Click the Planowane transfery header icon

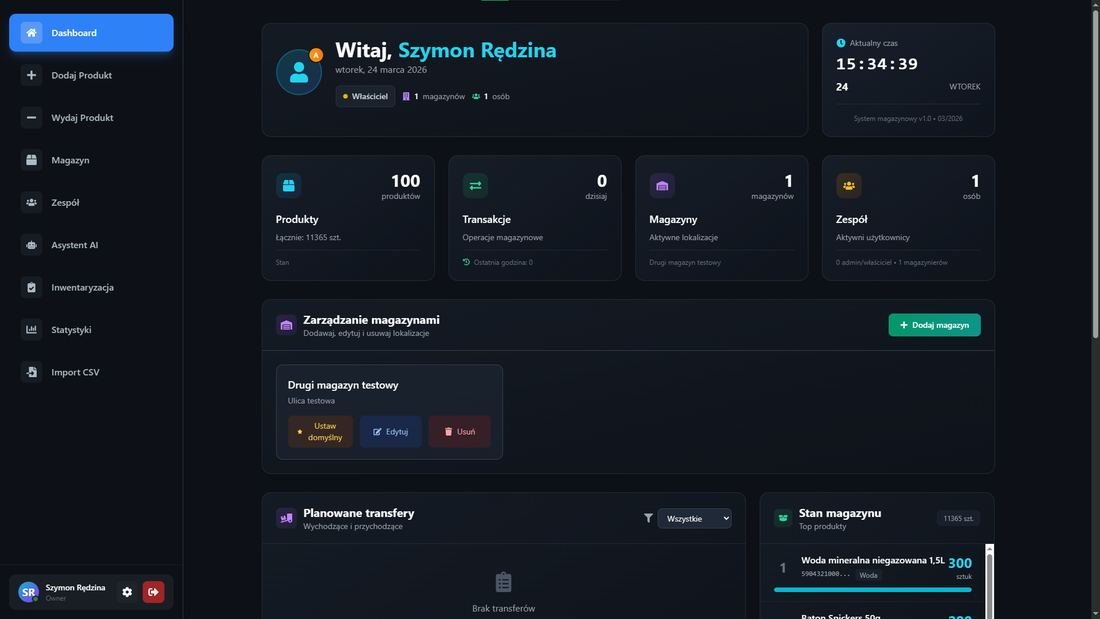click(x=286, y=518)
